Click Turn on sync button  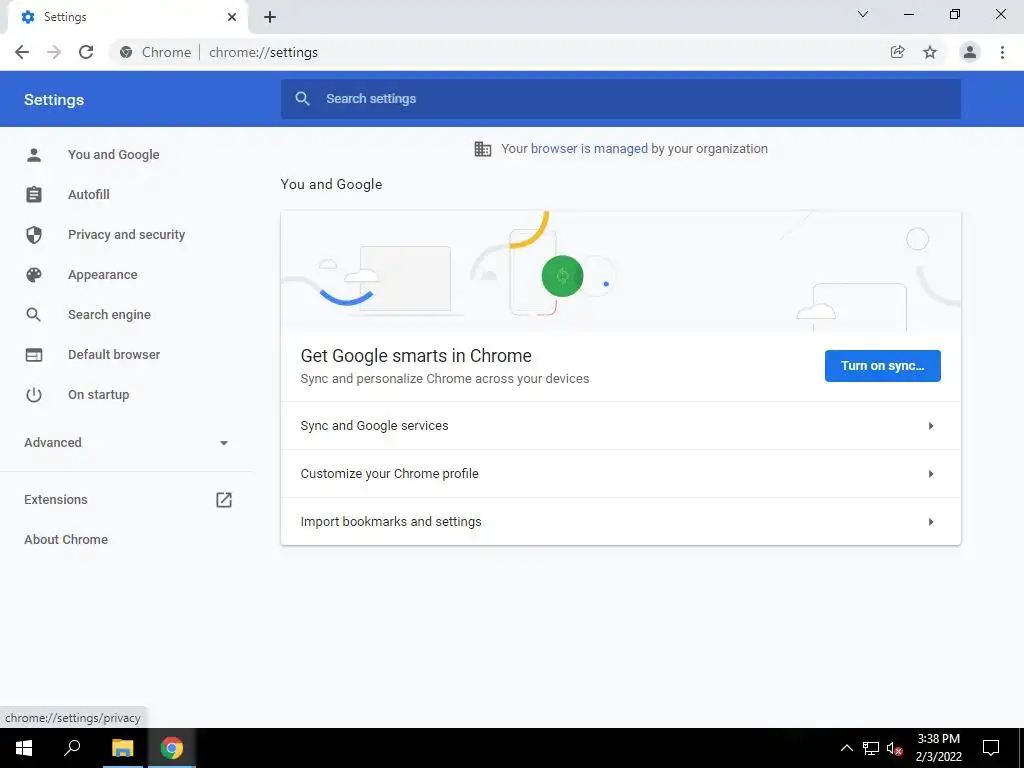click(x=882, y=366)
